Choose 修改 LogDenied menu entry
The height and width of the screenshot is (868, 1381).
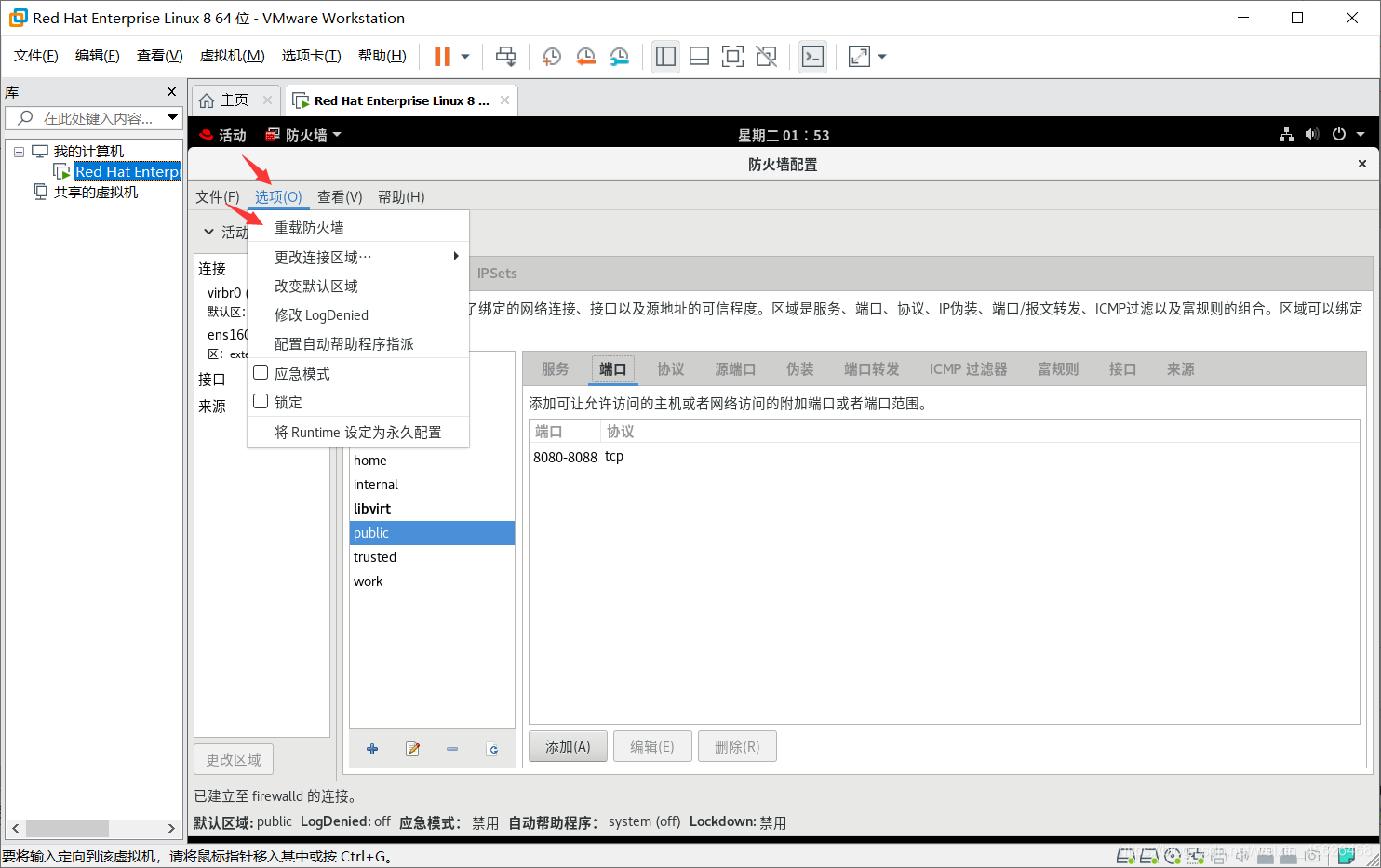point(358,314)
